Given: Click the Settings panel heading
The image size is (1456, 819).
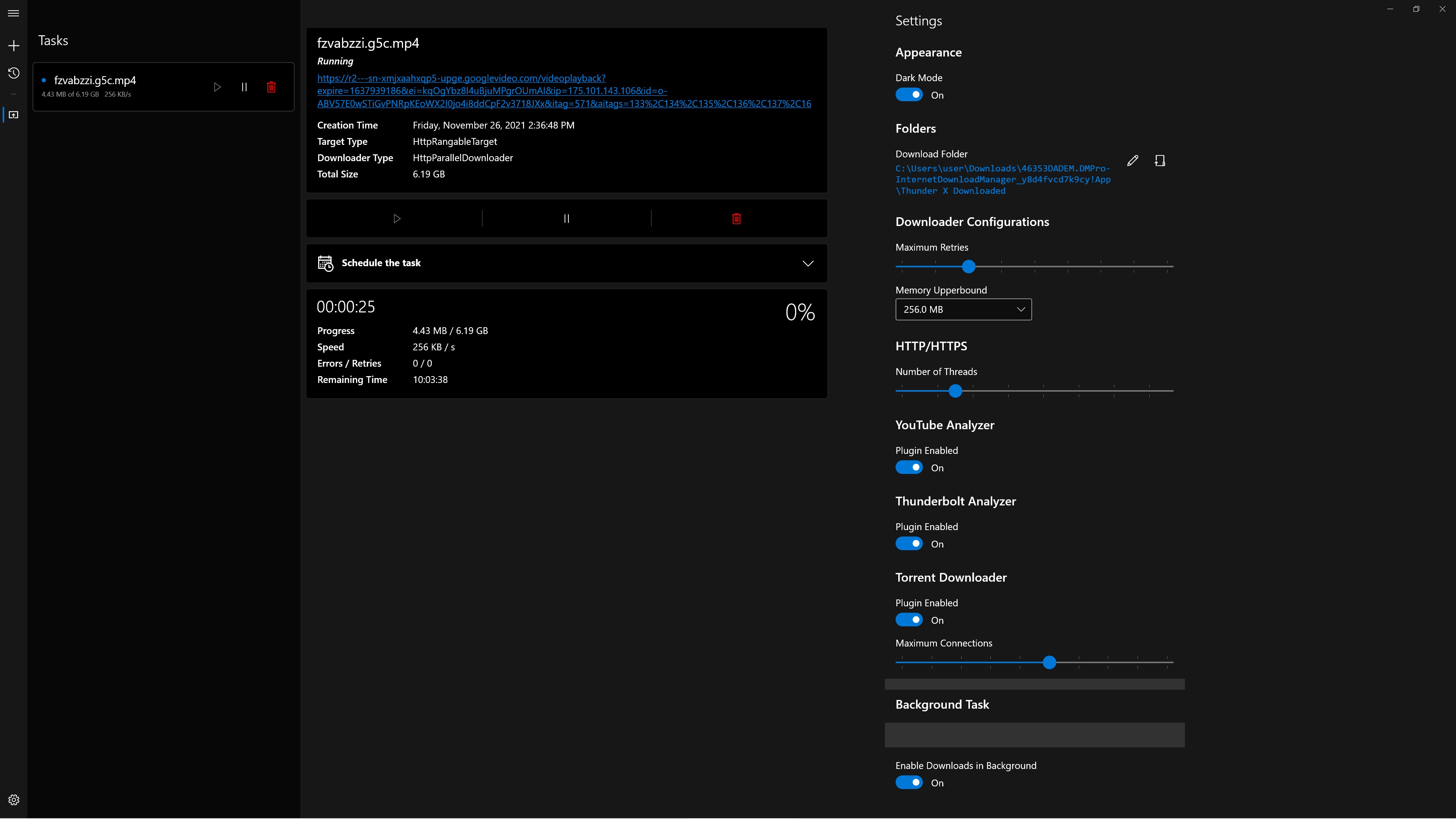Looking at the screenshot, I should pos(918,21).
